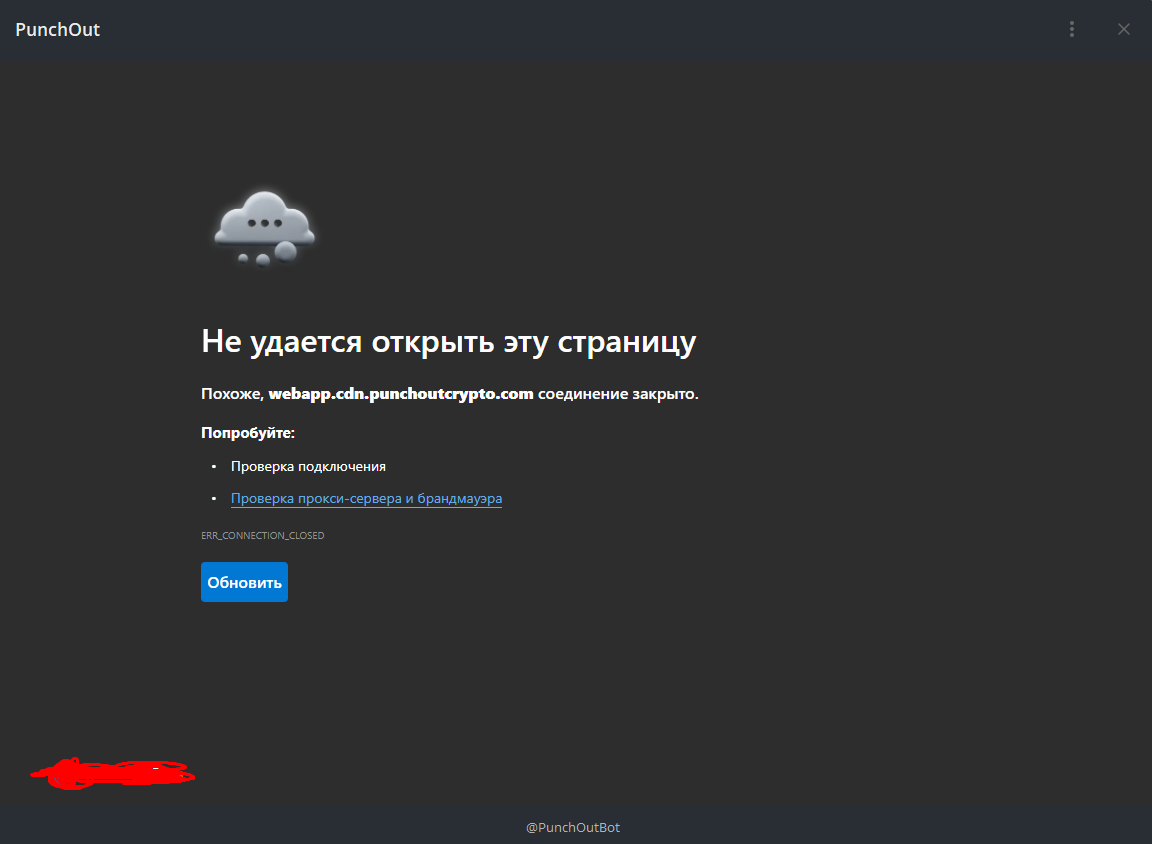Click the @PunchOutBot label in the footer
Screen dimensions: 1152x844
[573, 827]
